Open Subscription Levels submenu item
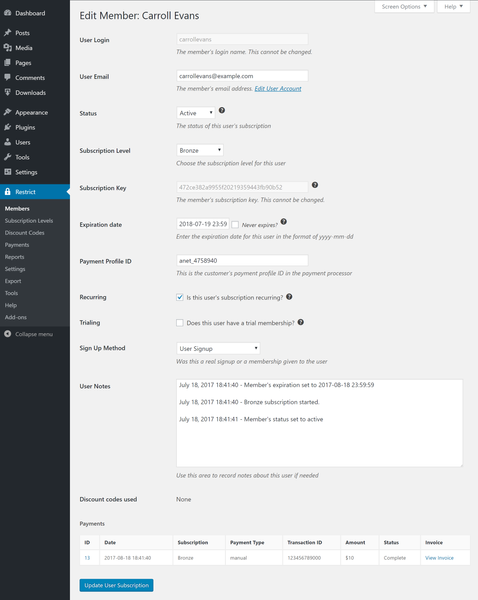The width and height of the screenshot is (478, 600). pyautogui.click(x=29, y=221)
